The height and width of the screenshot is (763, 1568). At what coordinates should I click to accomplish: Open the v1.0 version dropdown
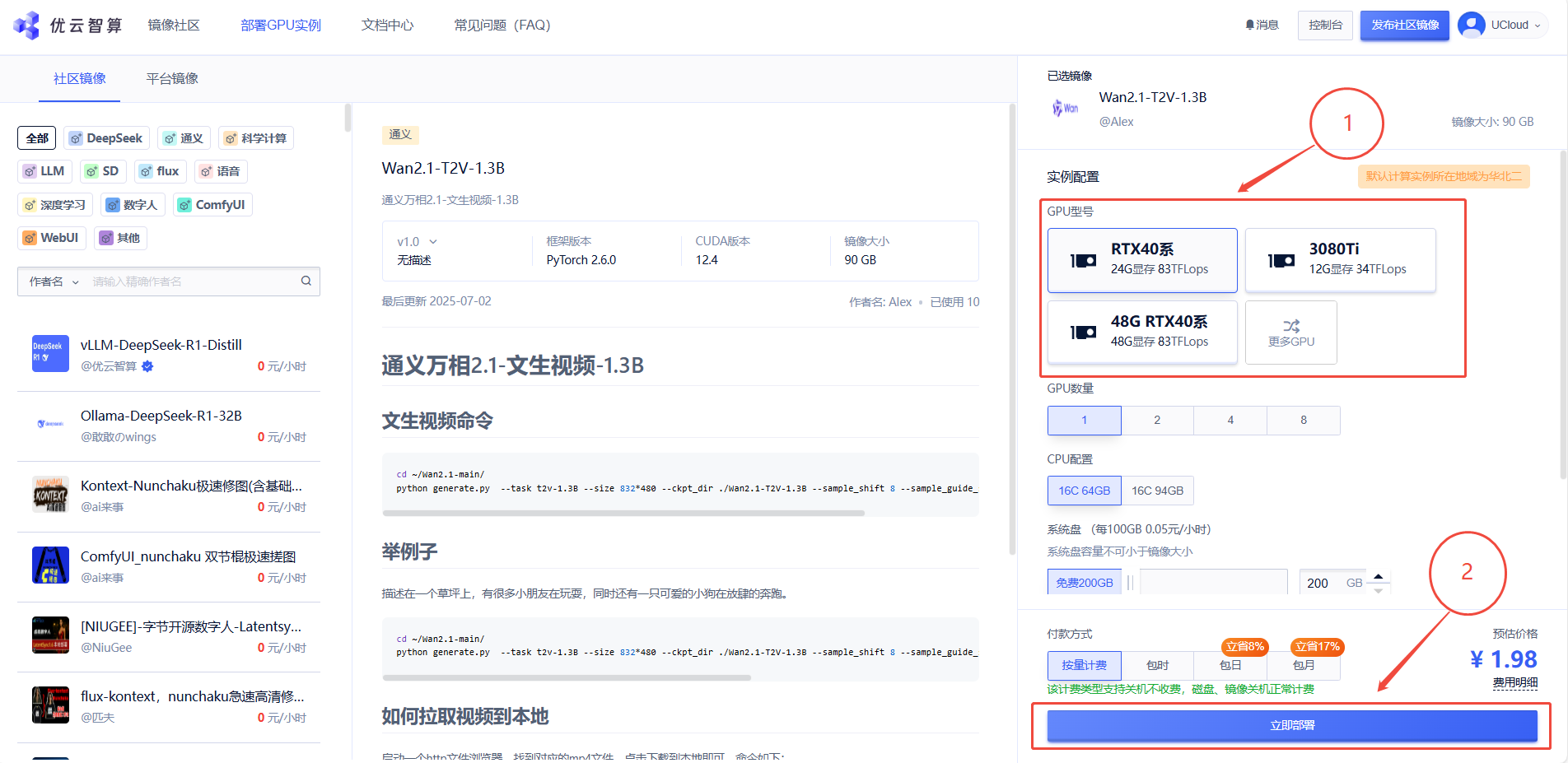[x=418, y=241]
